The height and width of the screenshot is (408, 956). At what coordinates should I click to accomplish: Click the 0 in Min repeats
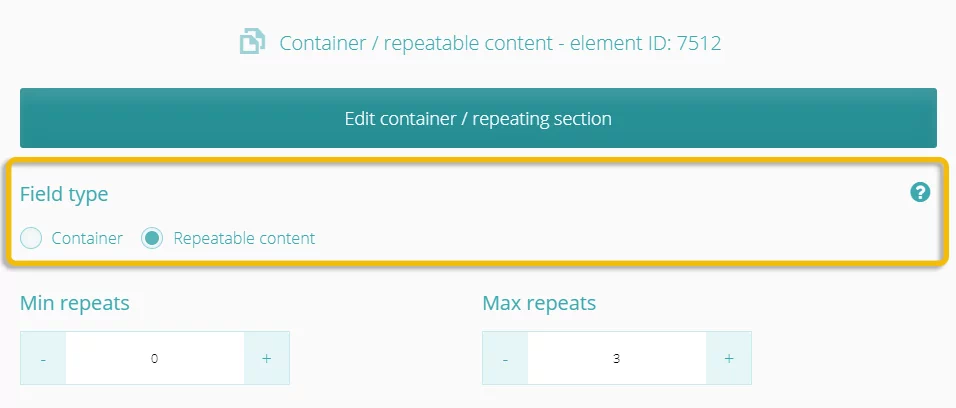point(155,359)
